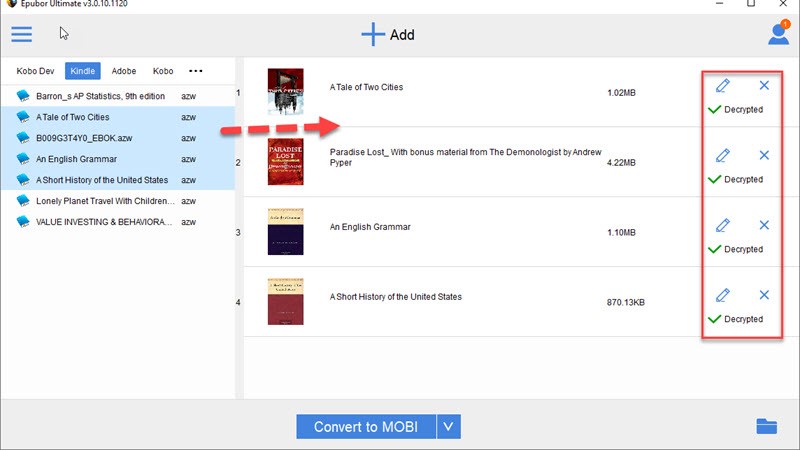Select Lonely Planet Travel With Children book

(x=117, y=201)
